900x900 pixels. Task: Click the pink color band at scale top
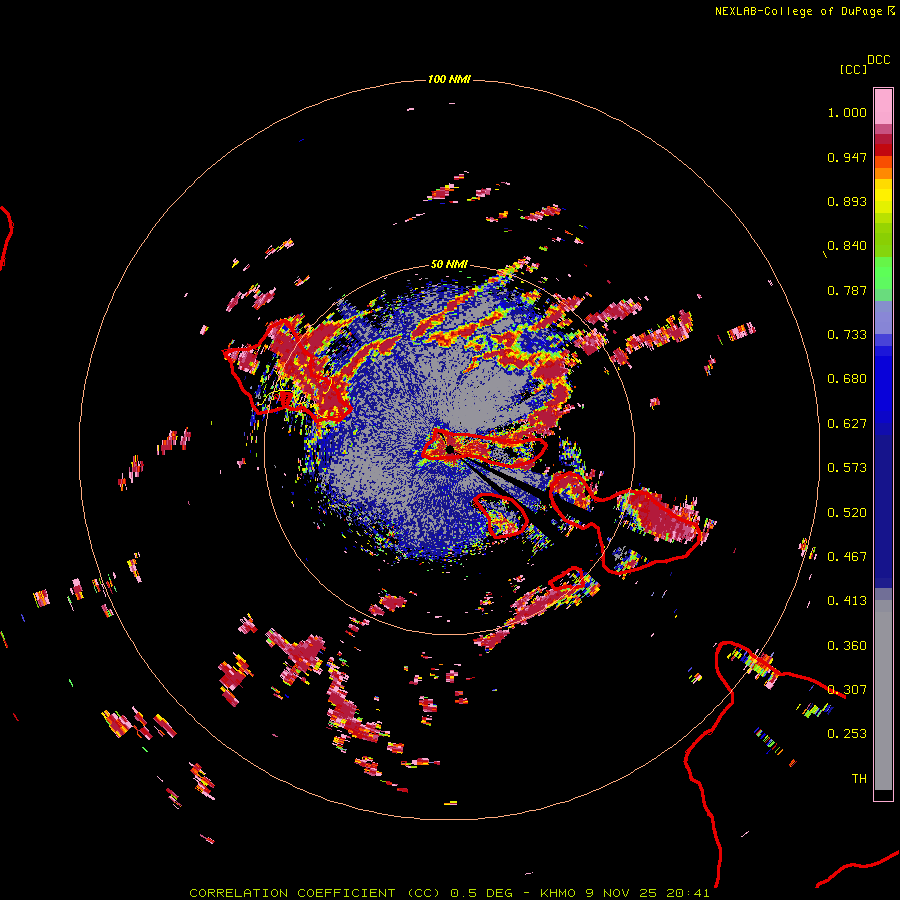click(x=883, y=106)
